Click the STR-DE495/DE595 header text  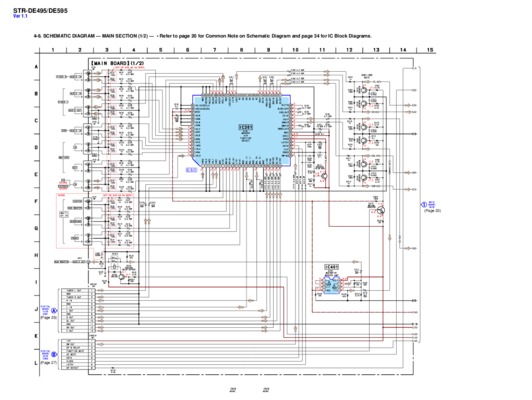coord(40,11)
